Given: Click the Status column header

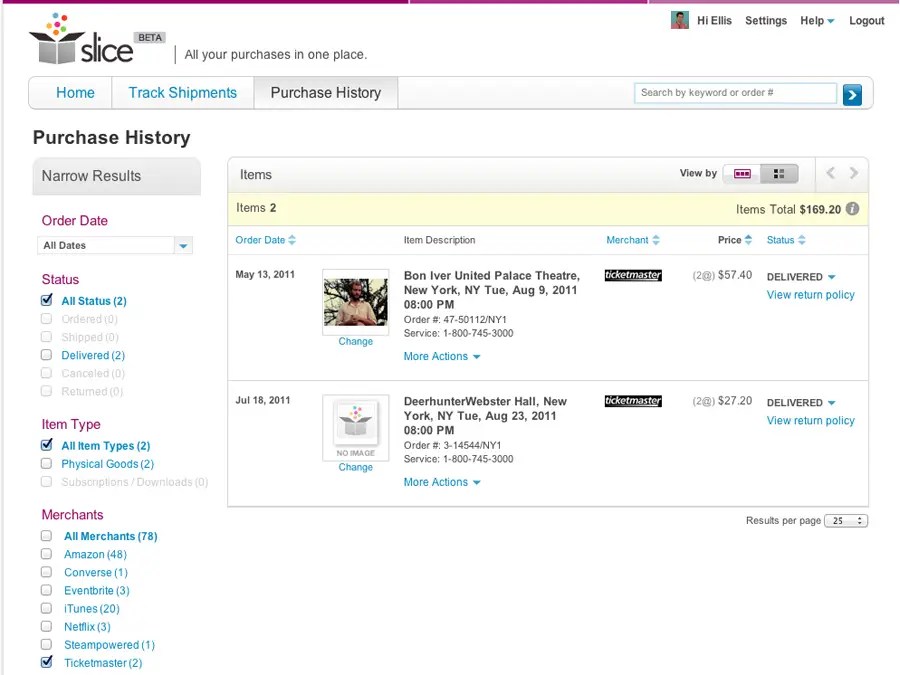Looking at the screenshot, I should [781, 240].
